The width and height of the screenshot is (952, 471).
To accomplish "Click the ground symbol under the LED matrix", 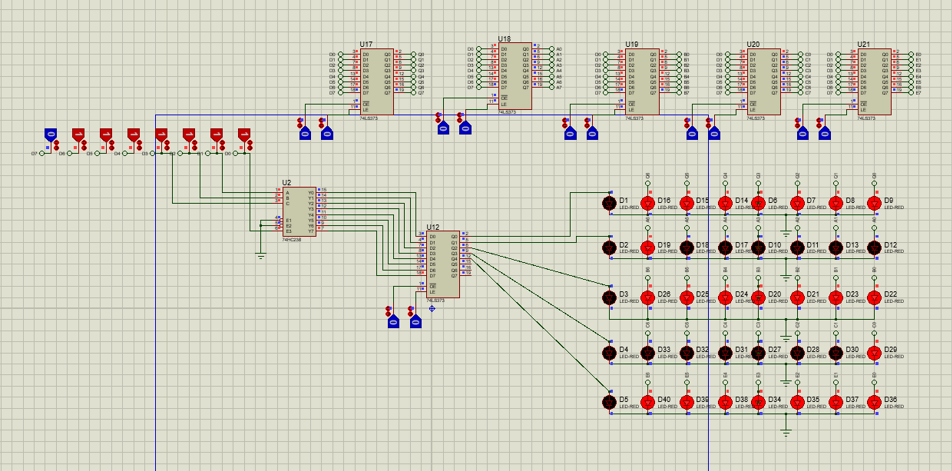I will (787, 430).
